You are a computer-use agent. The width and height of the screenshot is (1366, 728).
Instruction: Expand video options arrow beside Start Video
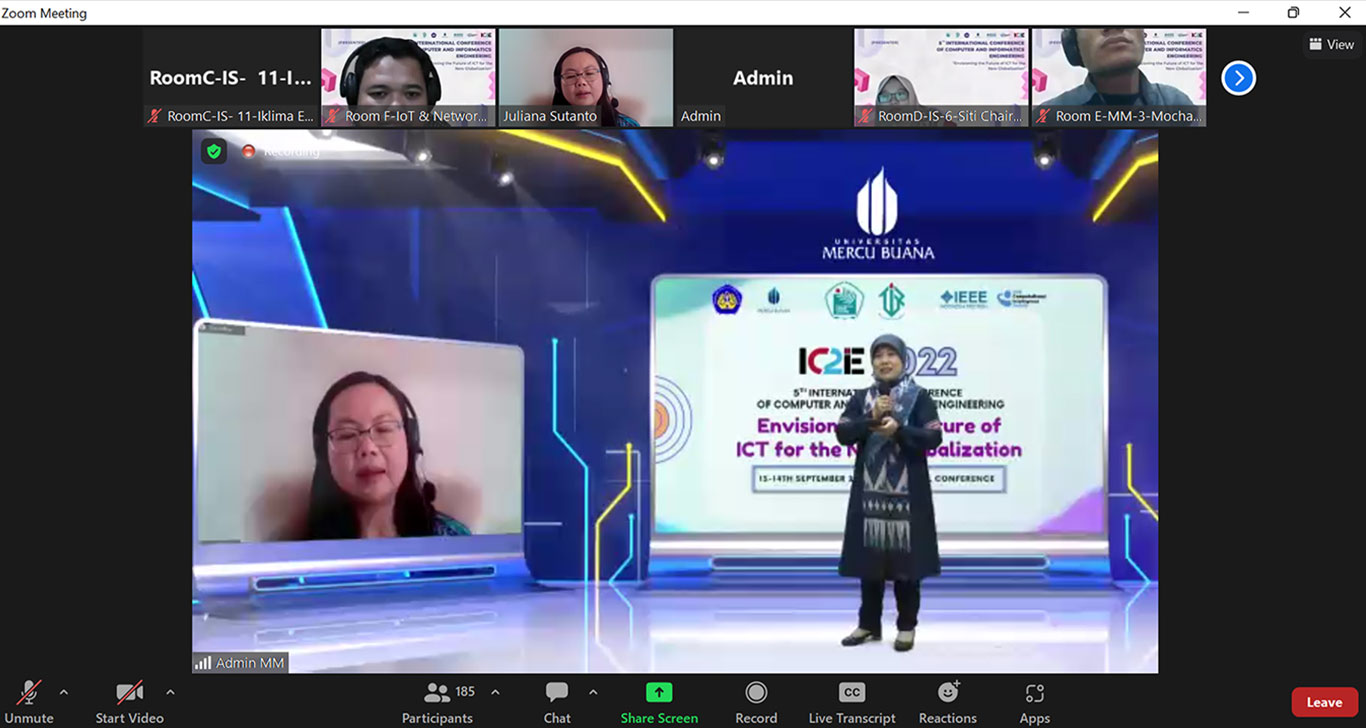(x=170, y=692)
